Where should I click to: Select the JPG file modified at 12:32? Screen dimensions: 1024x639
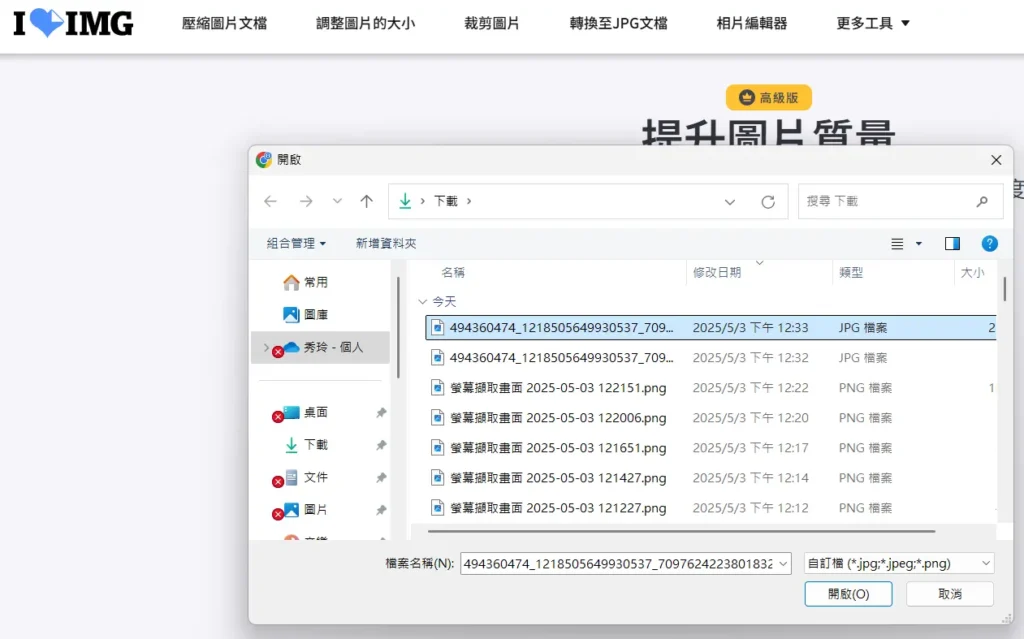pyautogui.click(x=711, y=357)
